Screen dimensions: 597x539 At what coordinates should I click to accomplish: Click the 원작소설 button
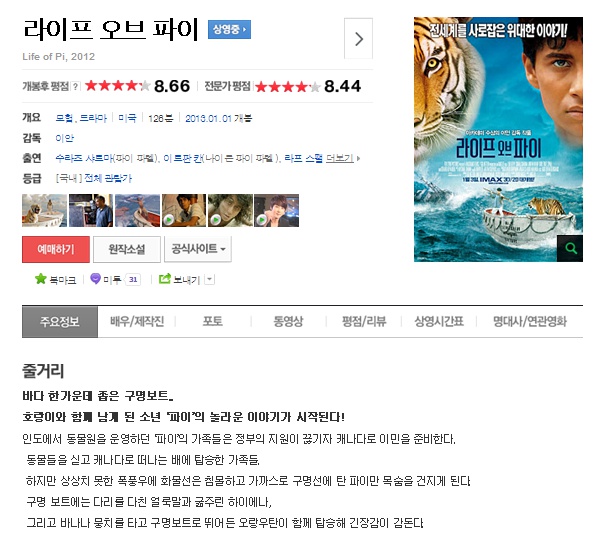point(127,249)
